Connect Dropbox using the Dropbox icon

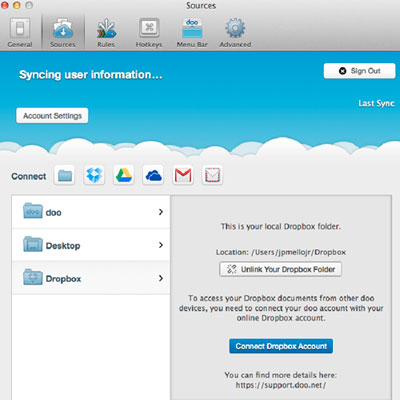click(94, 175)
